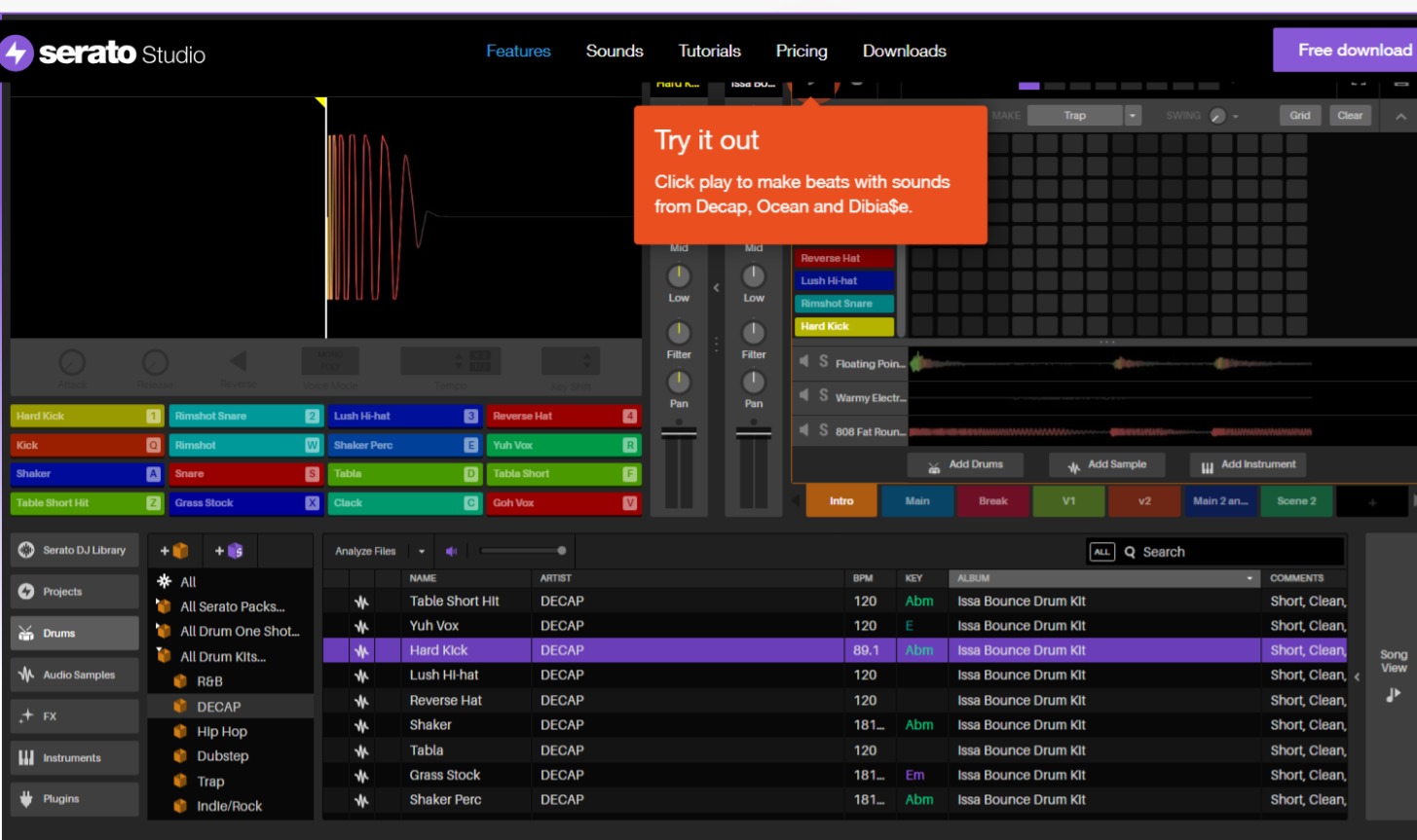Viewport: 1417px width, 840px height.
Task: Click the Add Instrument button
Action: pos(1249,465)
